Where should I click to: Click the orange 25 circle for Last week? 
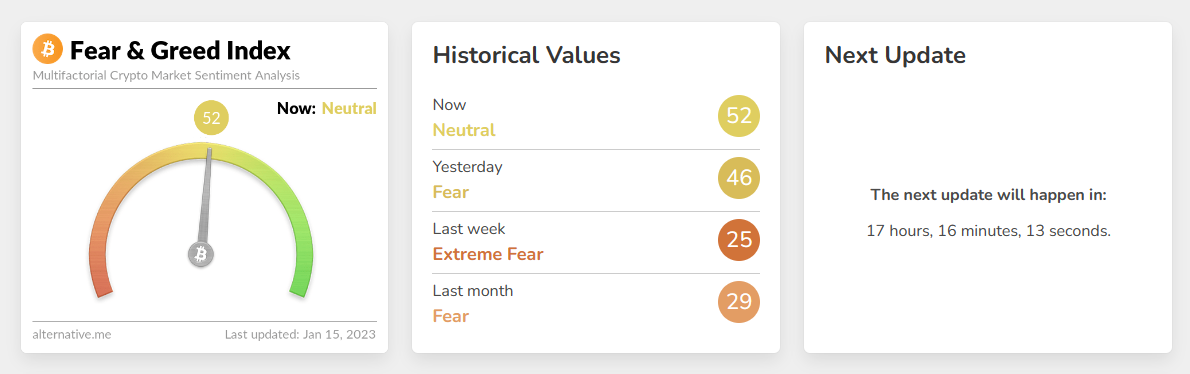738,240
